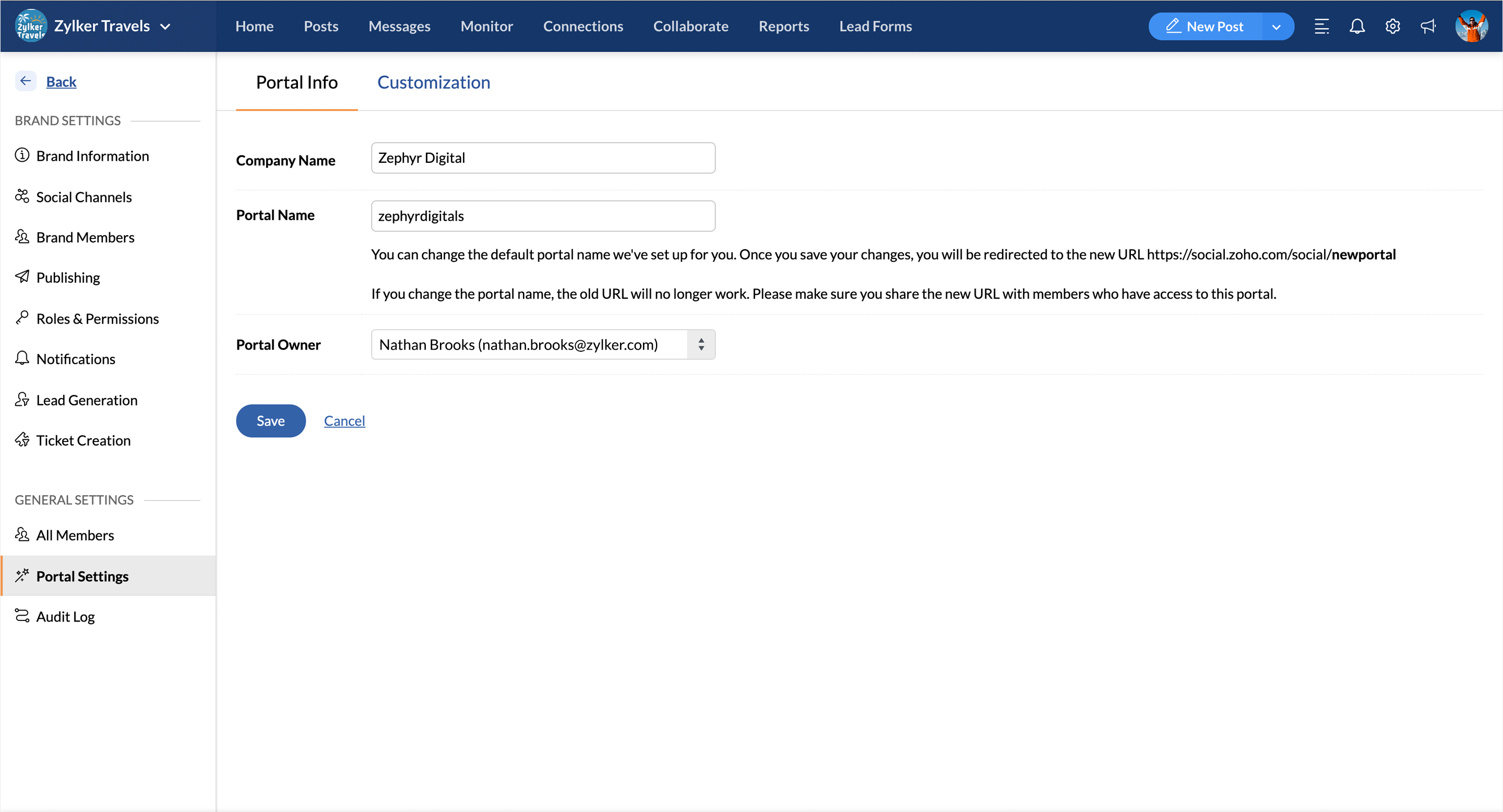Click the notifications bell icon in header

1356,26
